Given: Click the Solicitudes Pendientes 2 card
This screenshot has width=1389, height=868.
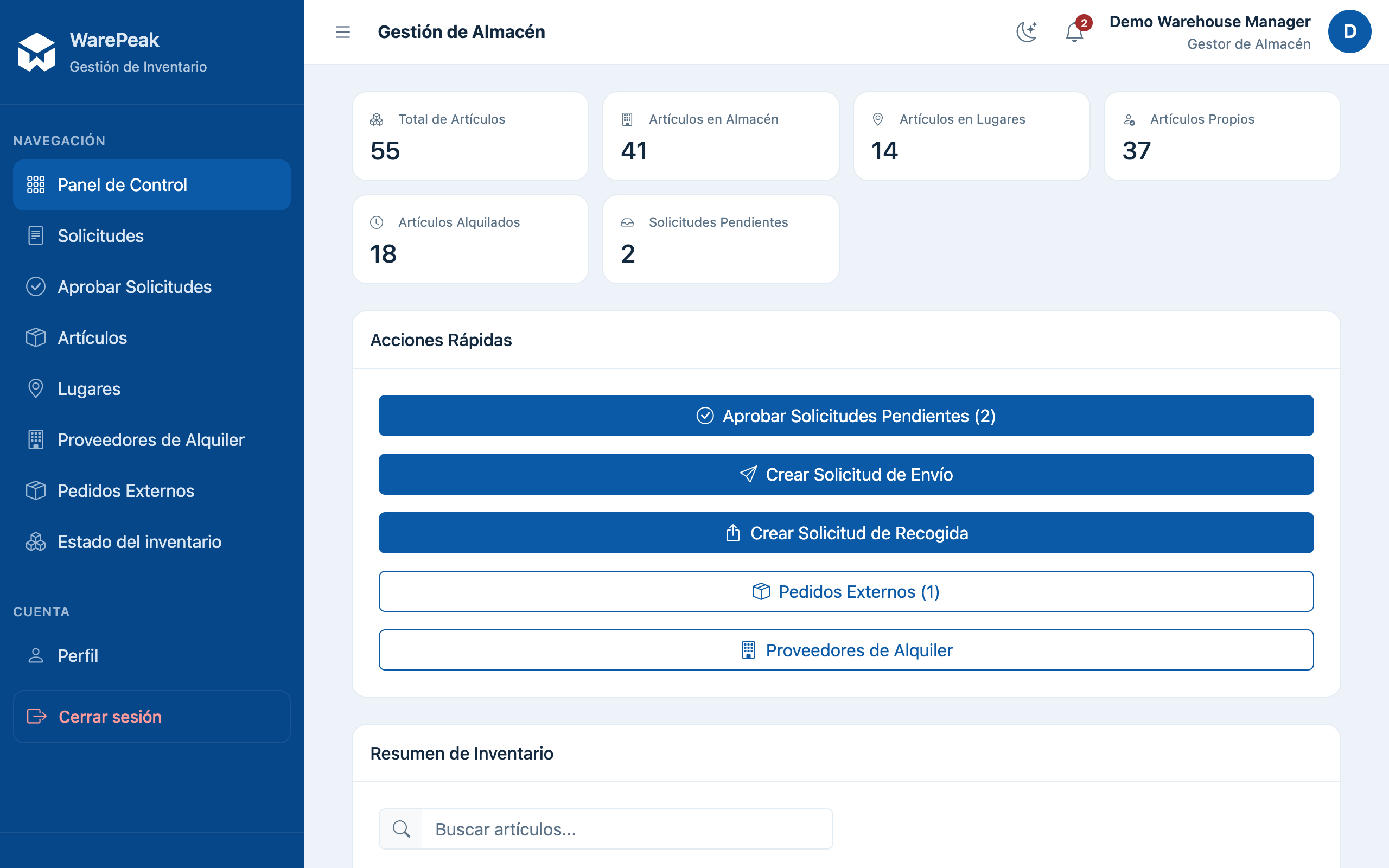Looking at the screenshot, I should 721,239.
